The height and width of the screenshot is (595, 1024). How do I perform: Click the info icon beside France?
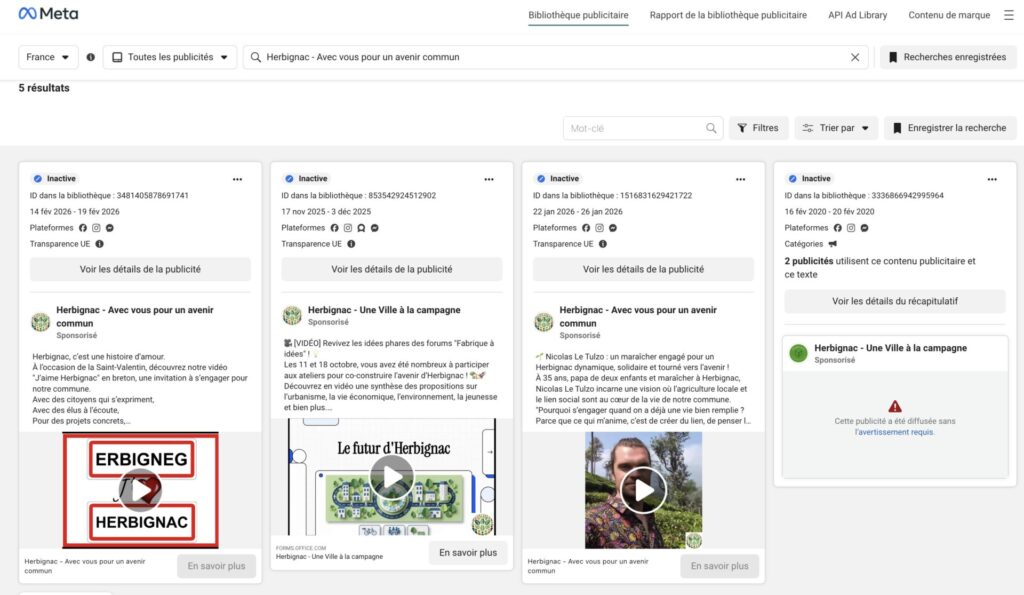point(91,57)
